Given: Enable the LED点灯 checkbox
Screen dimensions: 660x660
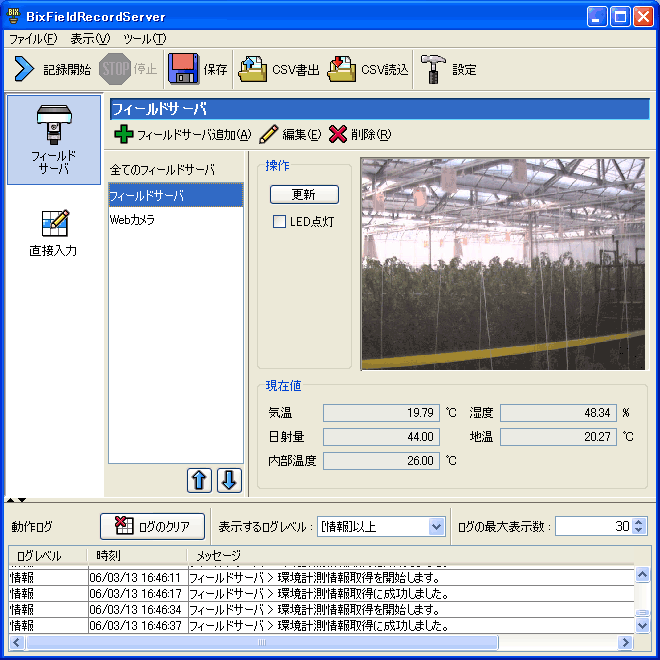Looking at the screenshot, I should click(x=280, y=222).
